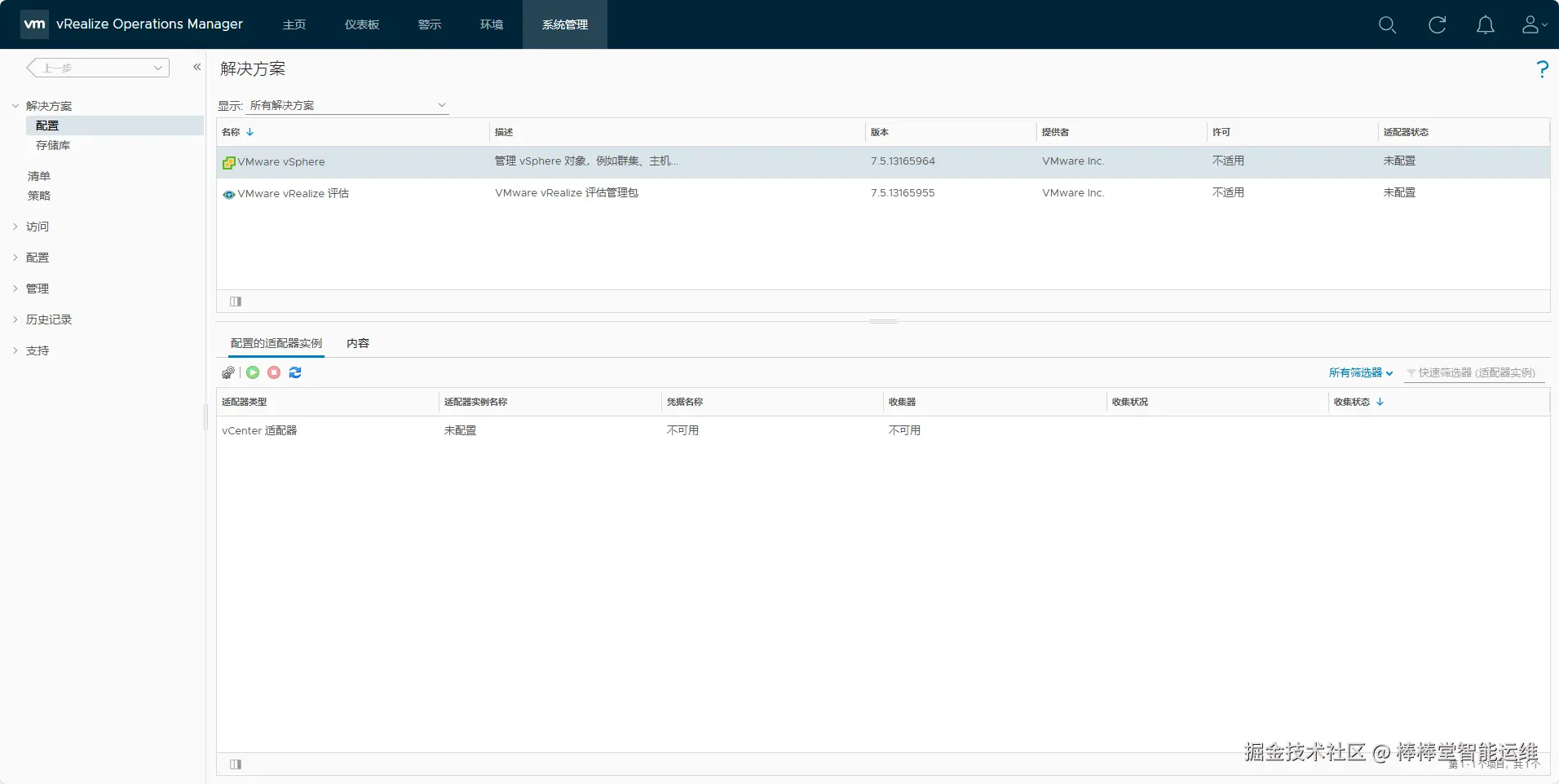
Task: Go to the 主页 tab
Action: (x=294, y=24)
